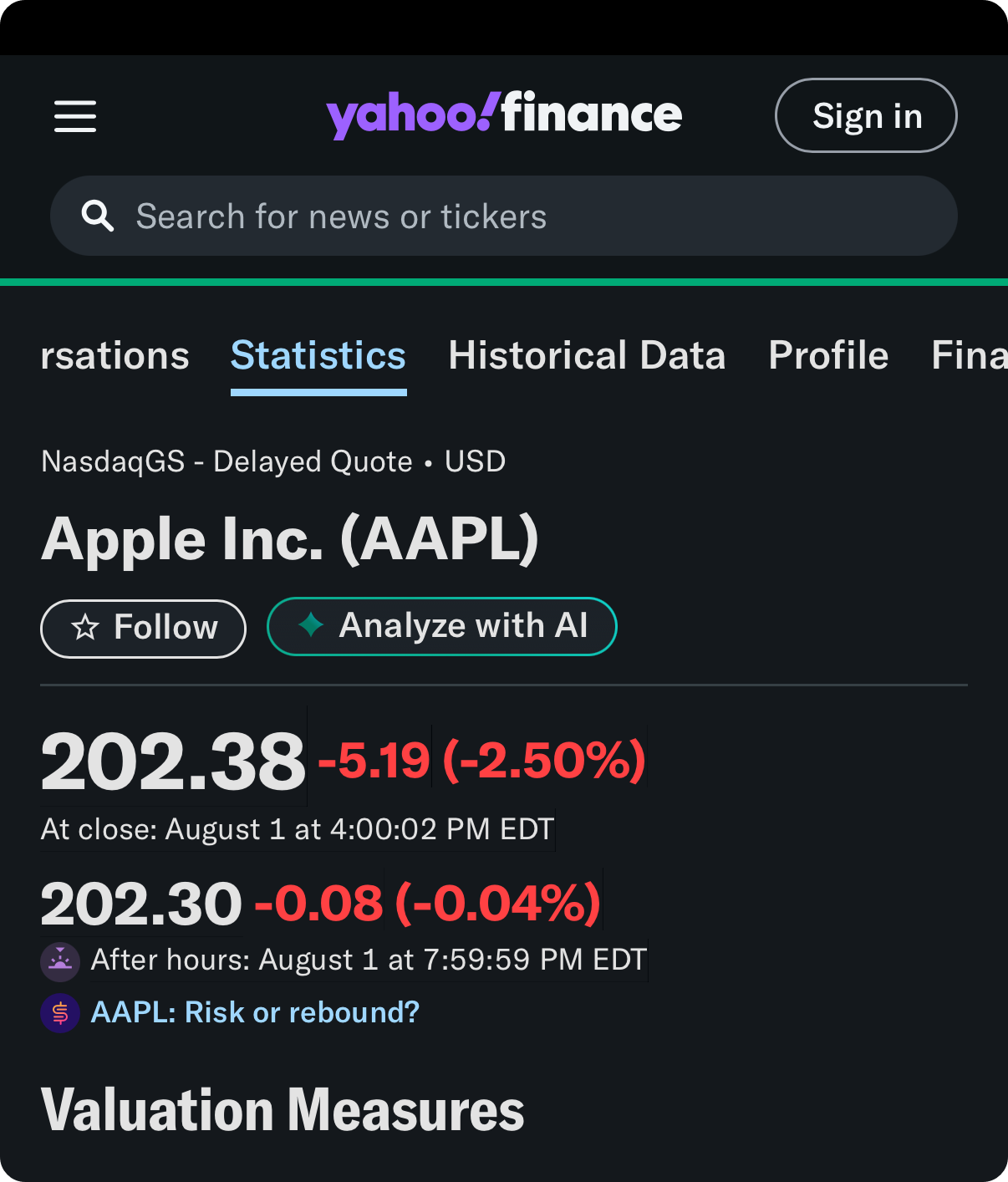The image size is (1008, 1182).
Task: Open the AAPL: Risk or rebound? link
Action: coord(255,1012)
